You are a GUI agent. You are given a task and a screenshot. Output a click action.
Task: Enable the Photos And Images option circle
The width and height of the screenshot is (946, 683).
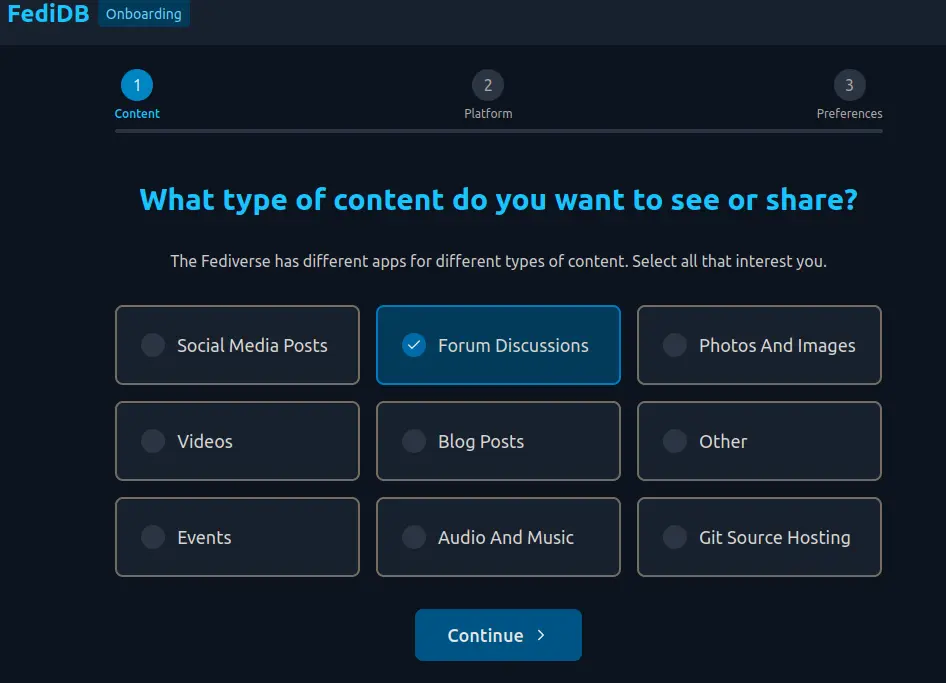pos(675,345)
